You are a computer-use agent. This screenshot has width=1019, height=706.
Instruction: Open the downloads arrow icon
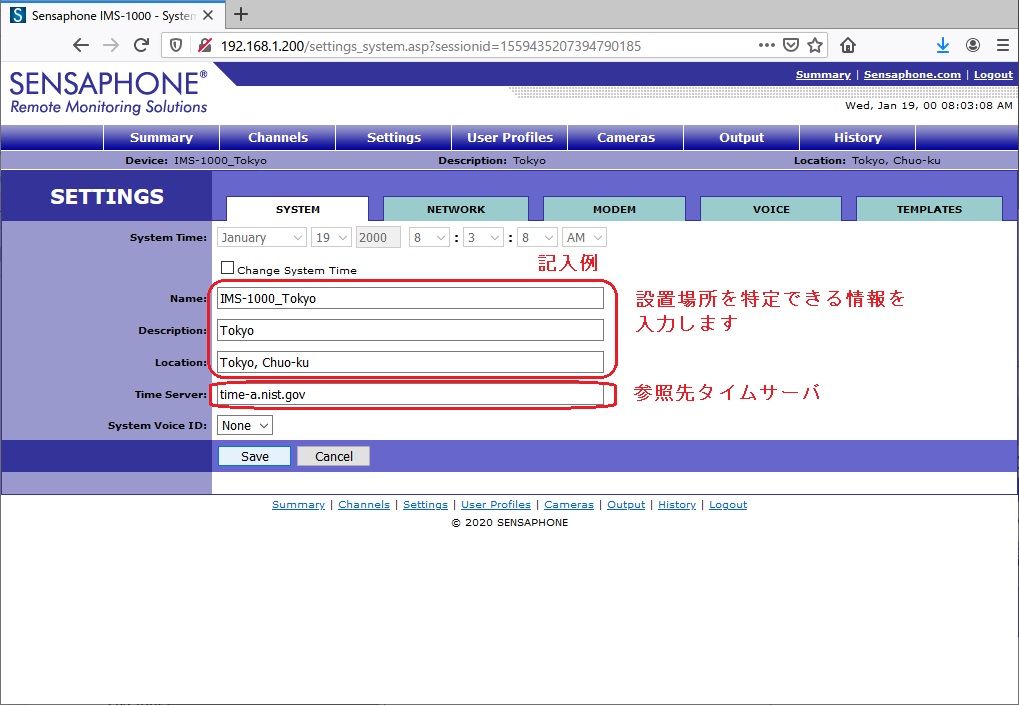click(943, 46)
